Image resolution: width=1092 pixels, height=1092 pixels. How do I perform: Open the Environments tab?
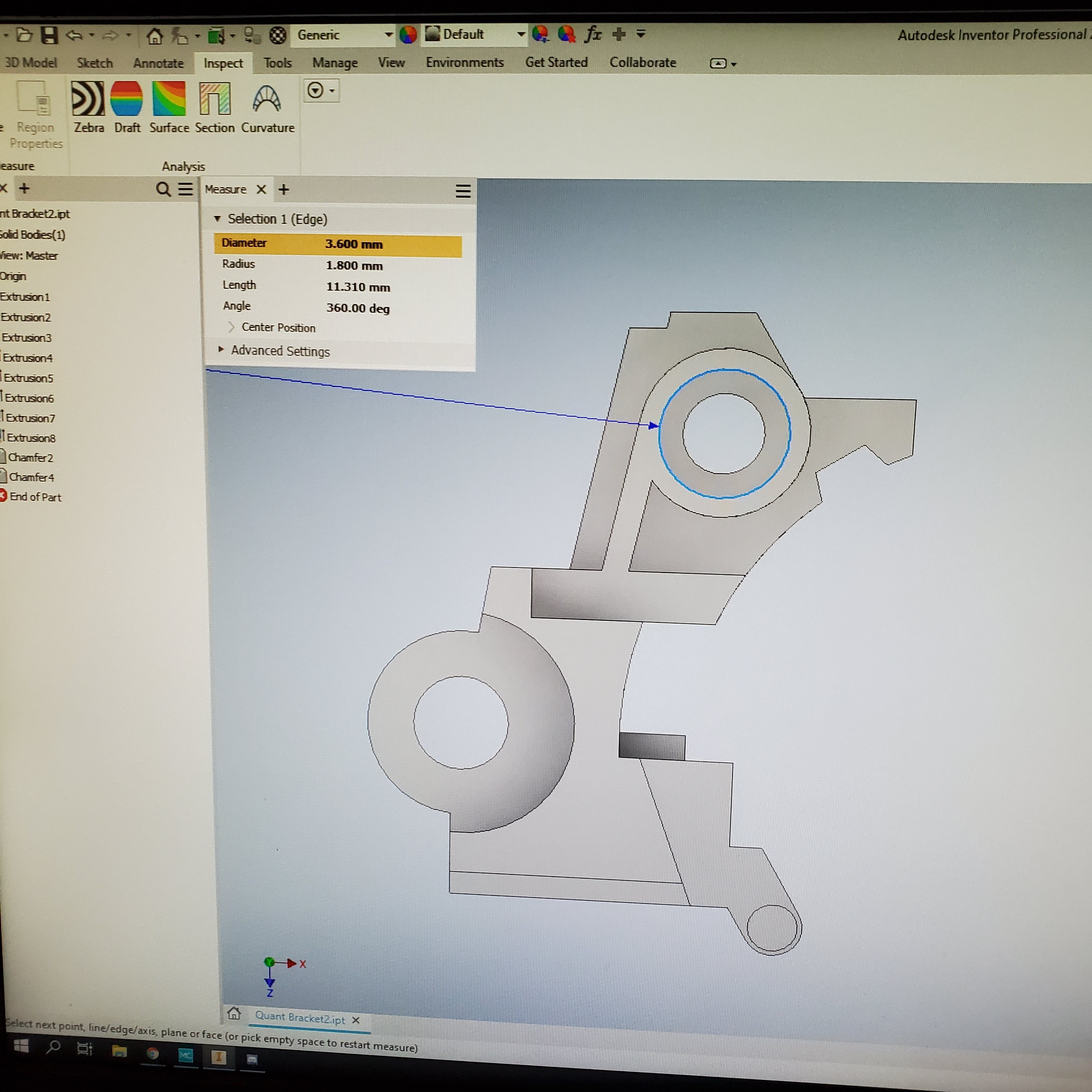(465, 62)
